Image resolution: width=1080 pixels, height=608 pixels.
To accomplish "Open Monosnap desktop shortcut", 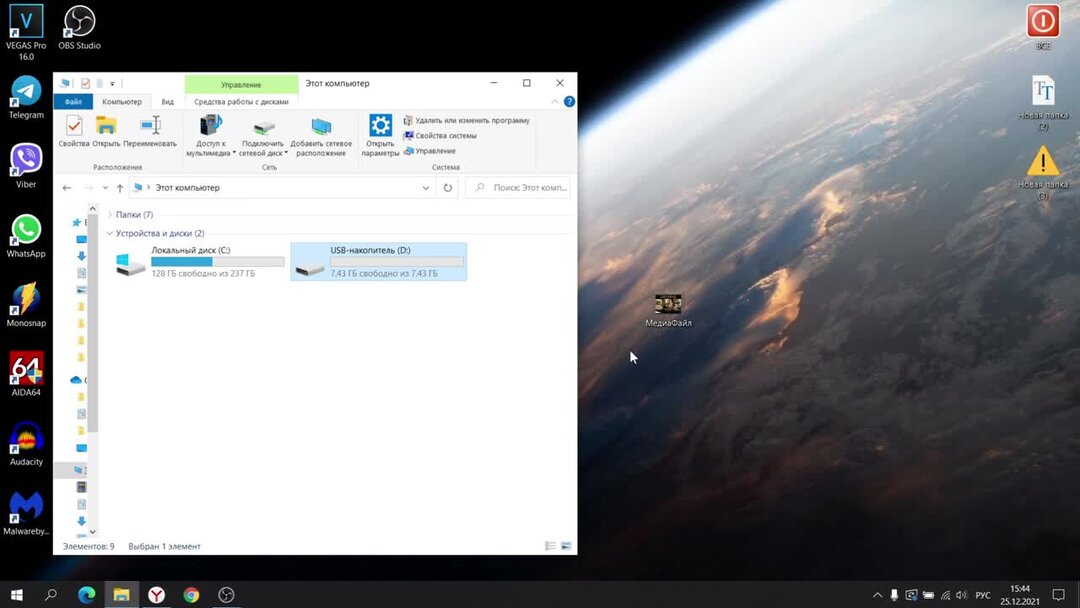I will 26,305.
